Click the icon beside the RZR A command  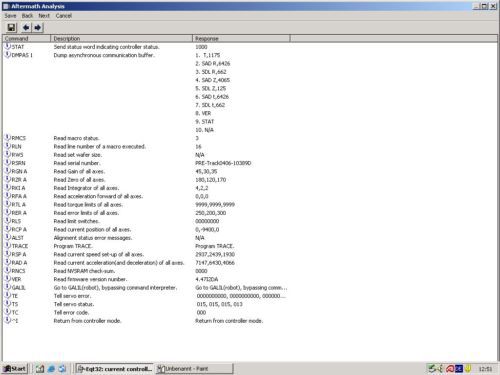[7, 179]
